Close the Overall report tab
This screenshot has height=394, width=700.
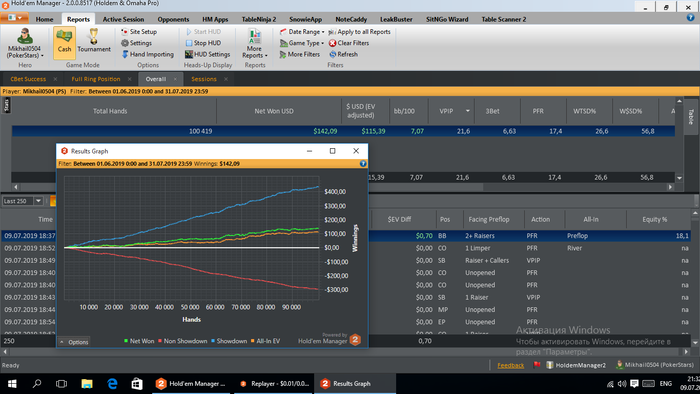(x=175, y=79)
